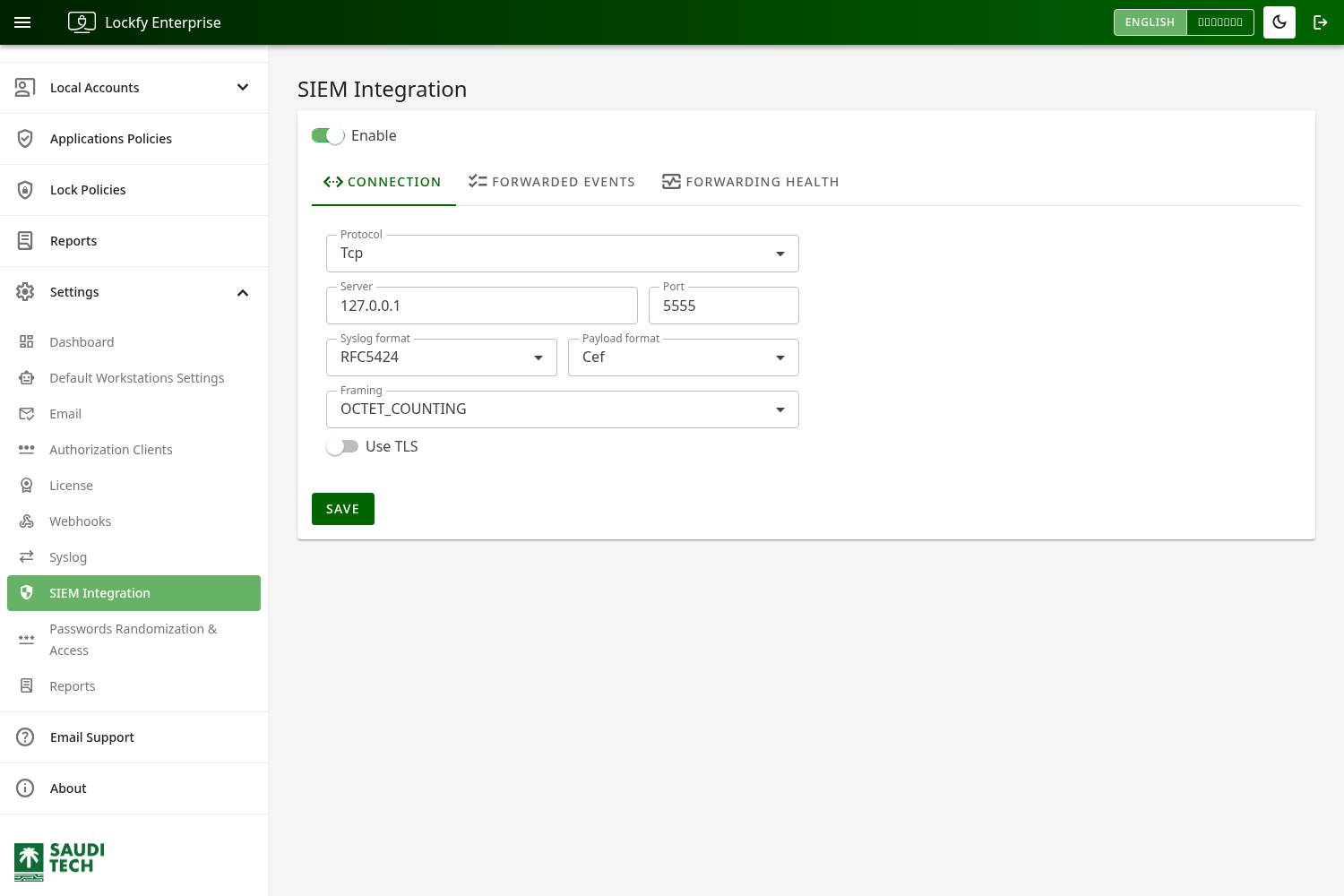Click the Applications Policies shield icon
Screen dimensions: 1344x896
click(x=25, y=139)
